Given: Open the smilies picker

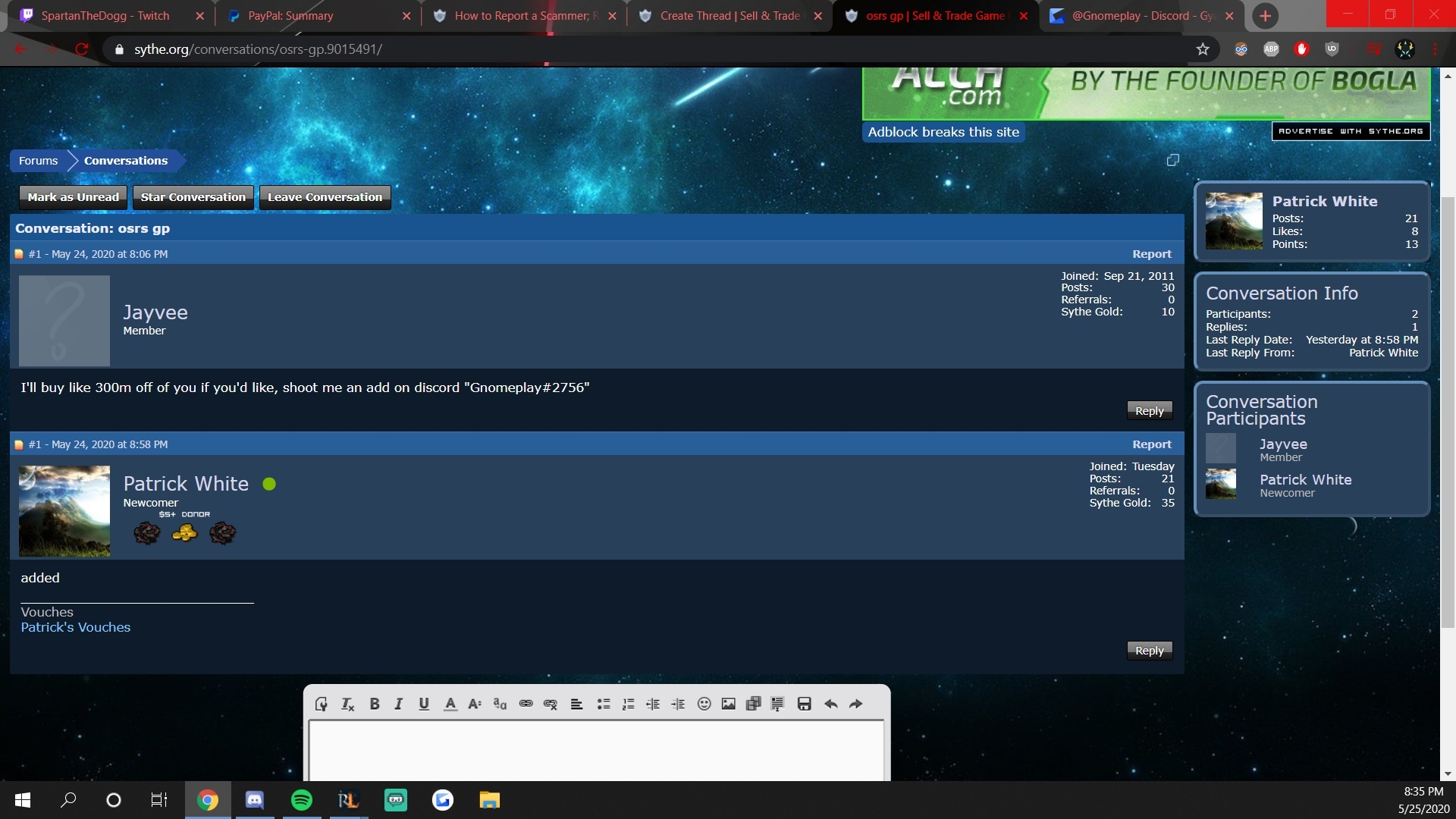Looking at the screenshot, I should 704,704.
